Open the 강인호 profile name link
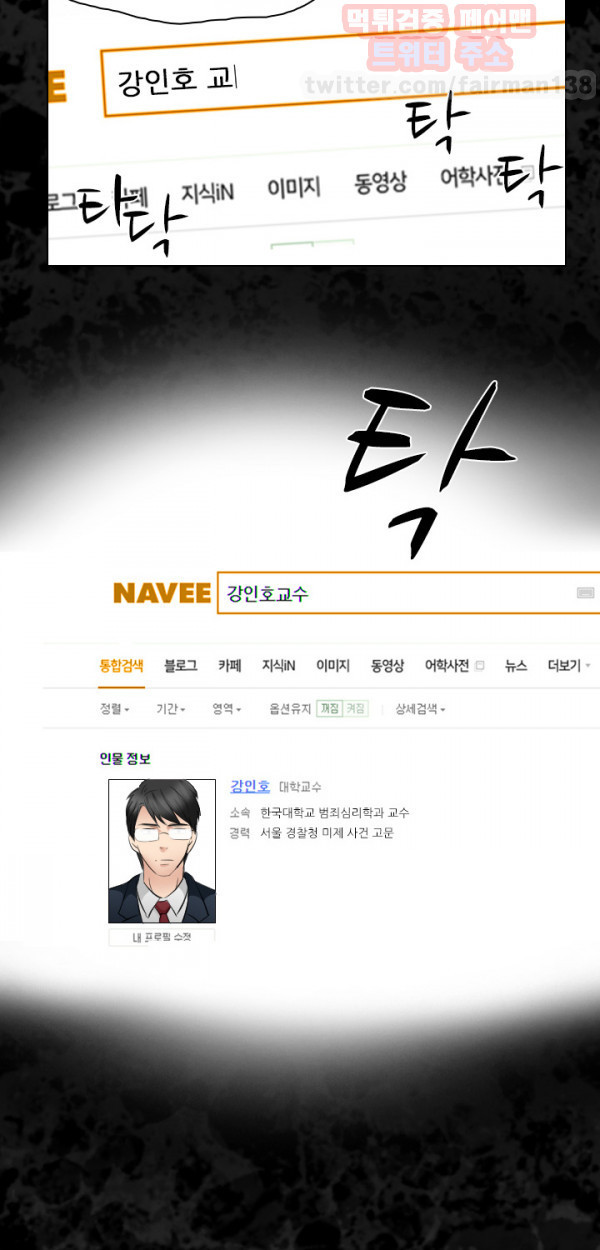The width and height of the screenshot is (600, 1250). [250, 786]
